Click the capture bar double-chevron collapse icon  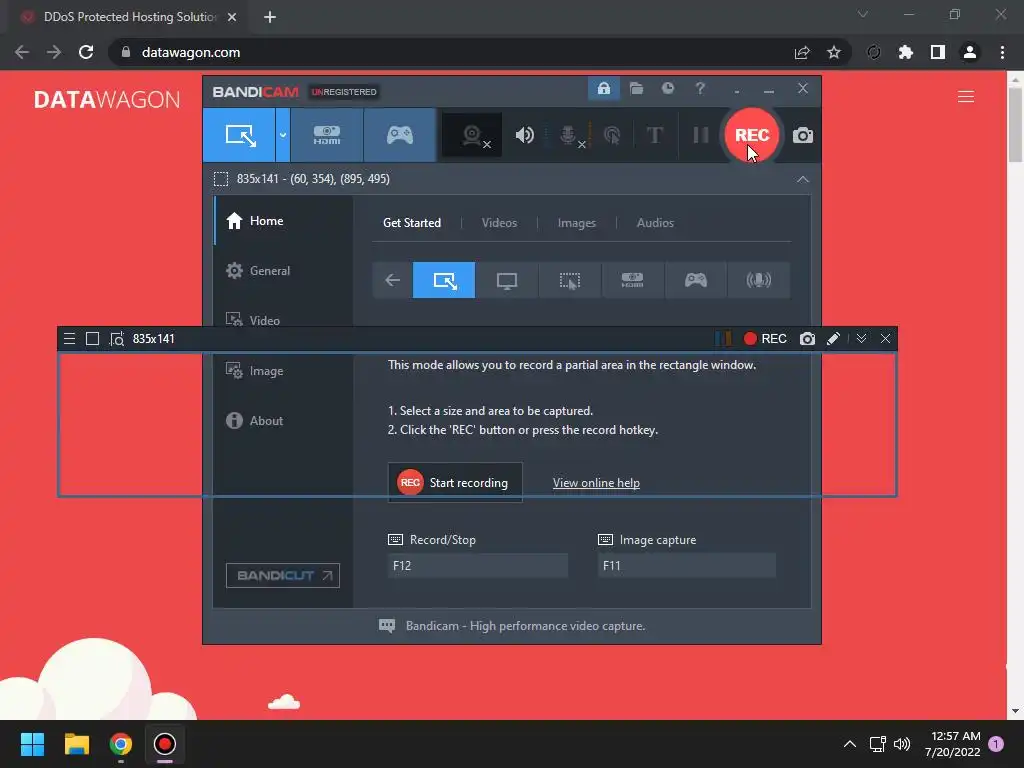pyautogui.click(x=861, y=338)
